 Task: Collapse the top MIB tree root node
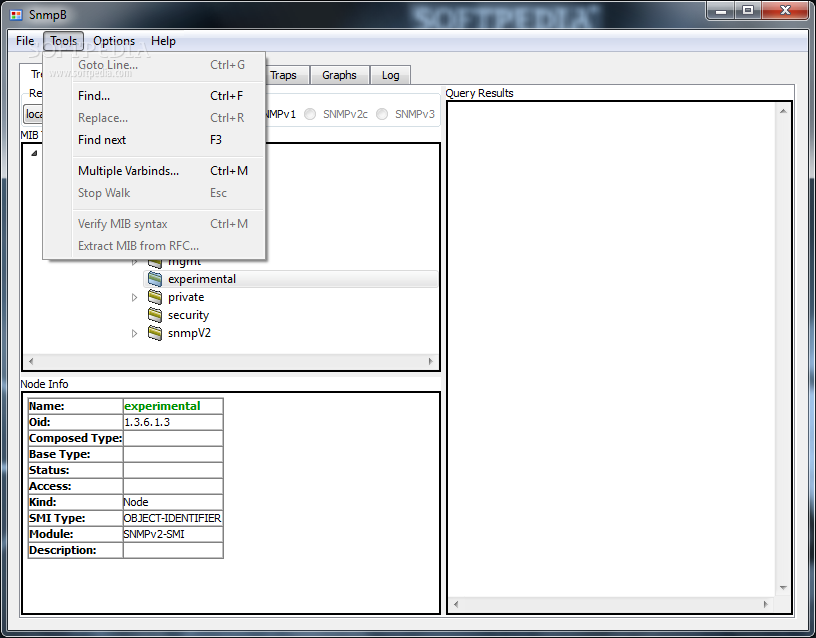[34, 153]
